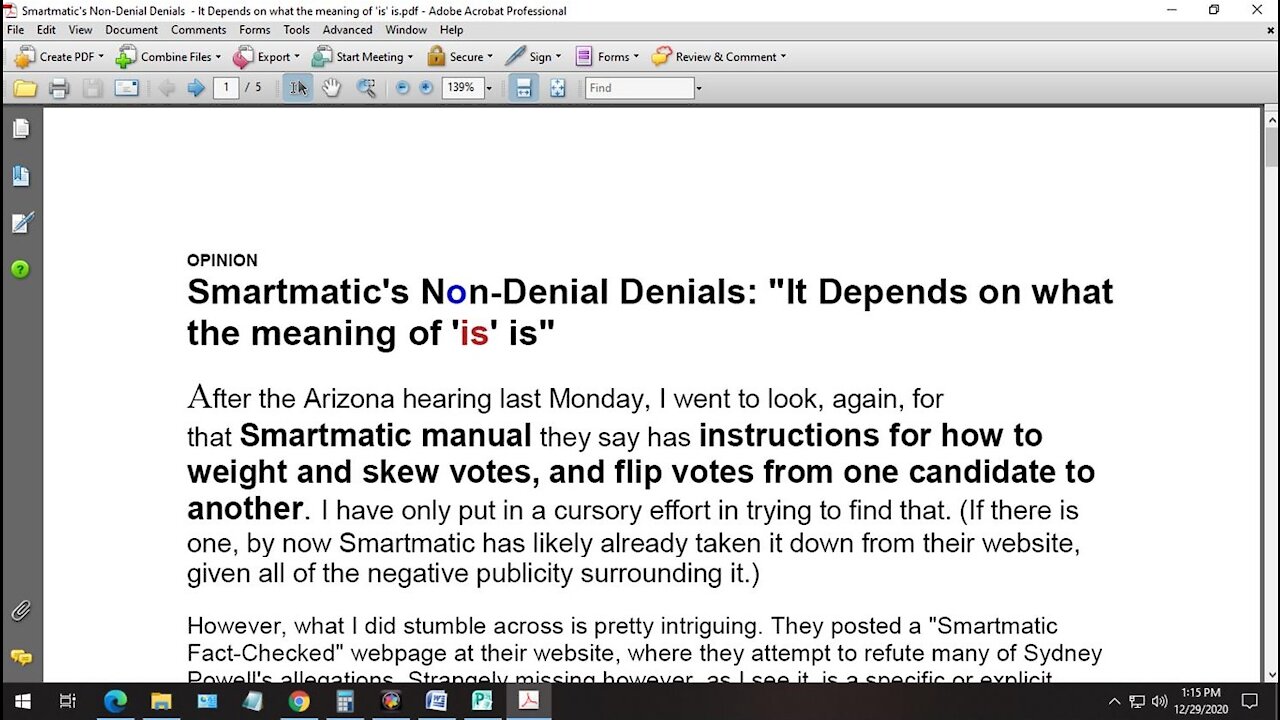Open the Windows Start menu
The width and height of the screenshot is (1280, 720).
point(23,701)
